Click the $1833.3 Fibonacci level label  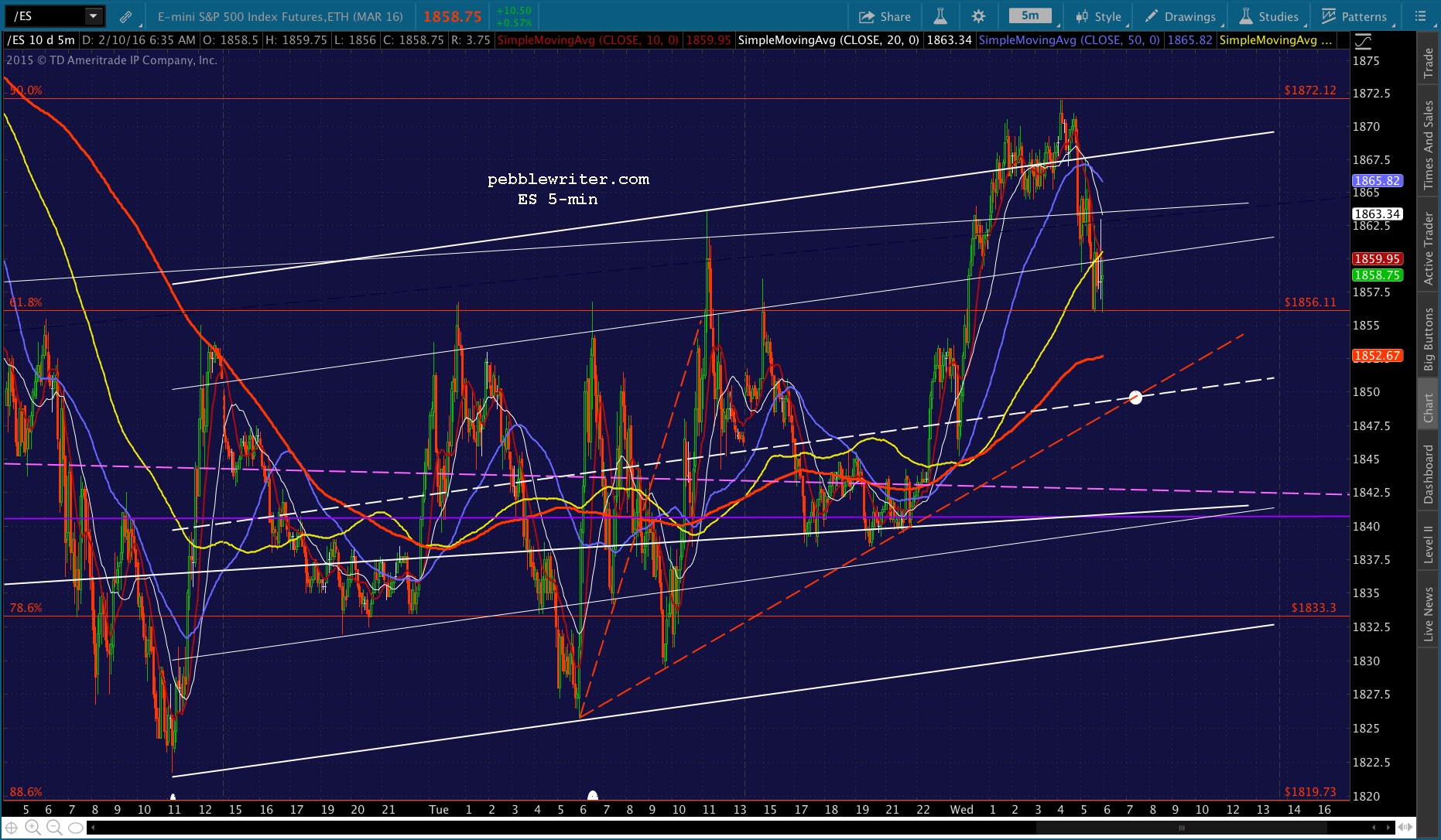1313,608
